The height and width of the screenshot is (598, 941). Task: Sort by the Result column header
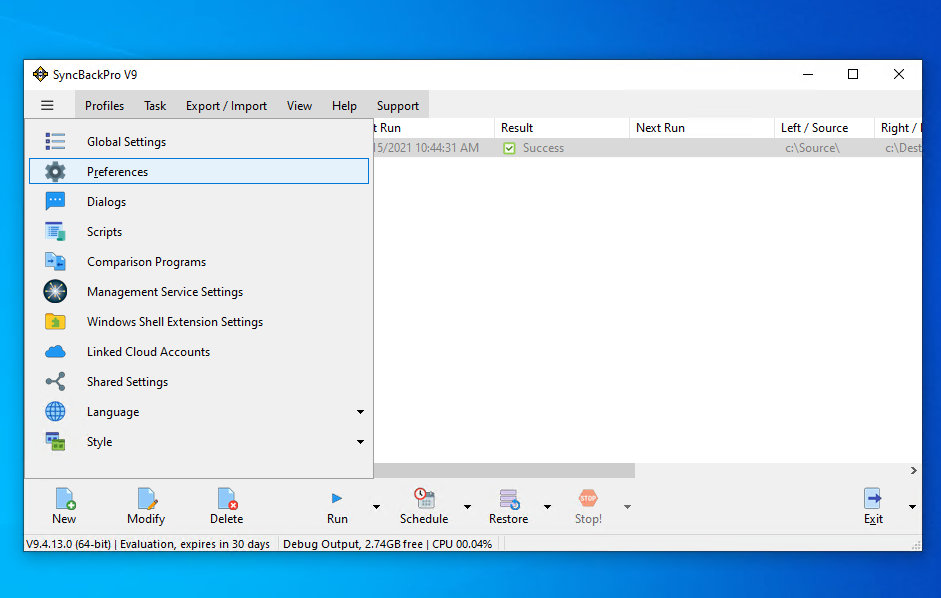pyautogui.click(x=562, y=128)
